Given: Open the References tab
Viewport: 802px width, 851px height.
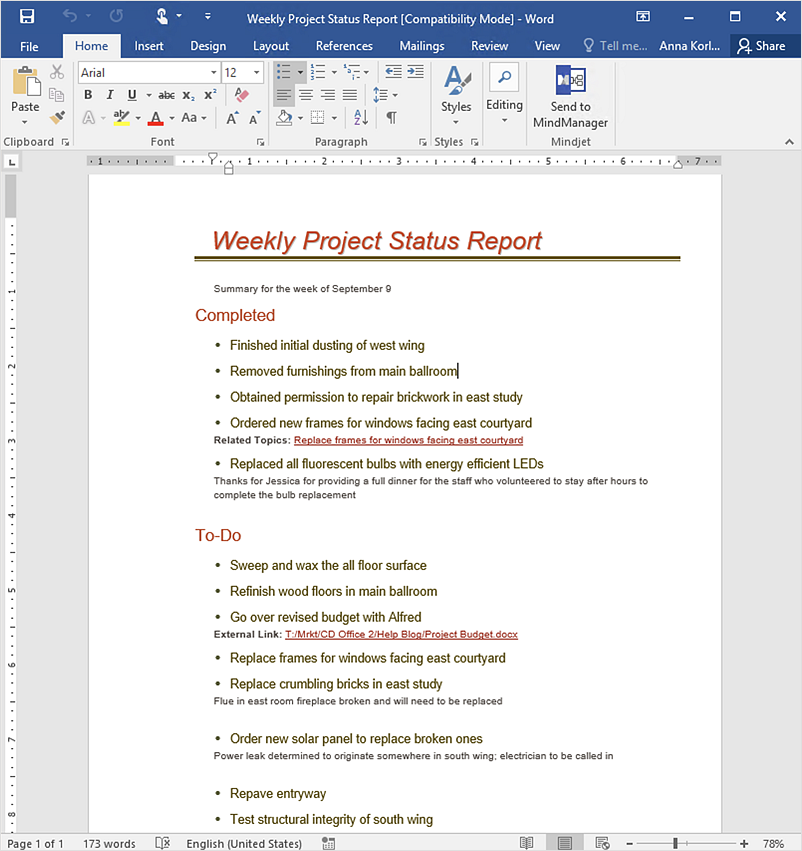Looking at the screenshot, I should pos(344,46).
